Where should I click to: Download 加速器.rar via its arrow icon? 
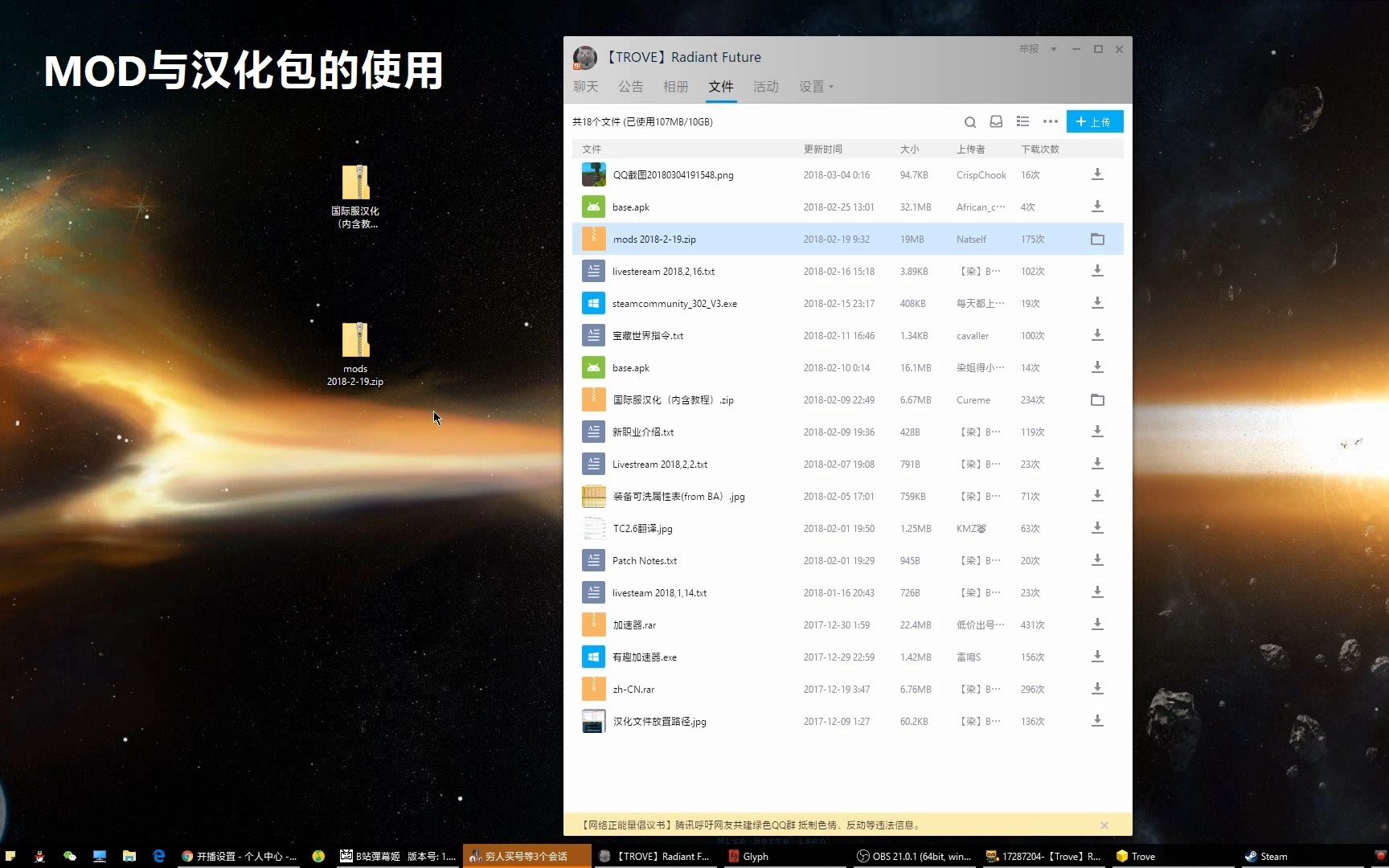[x=1097, y=624]
